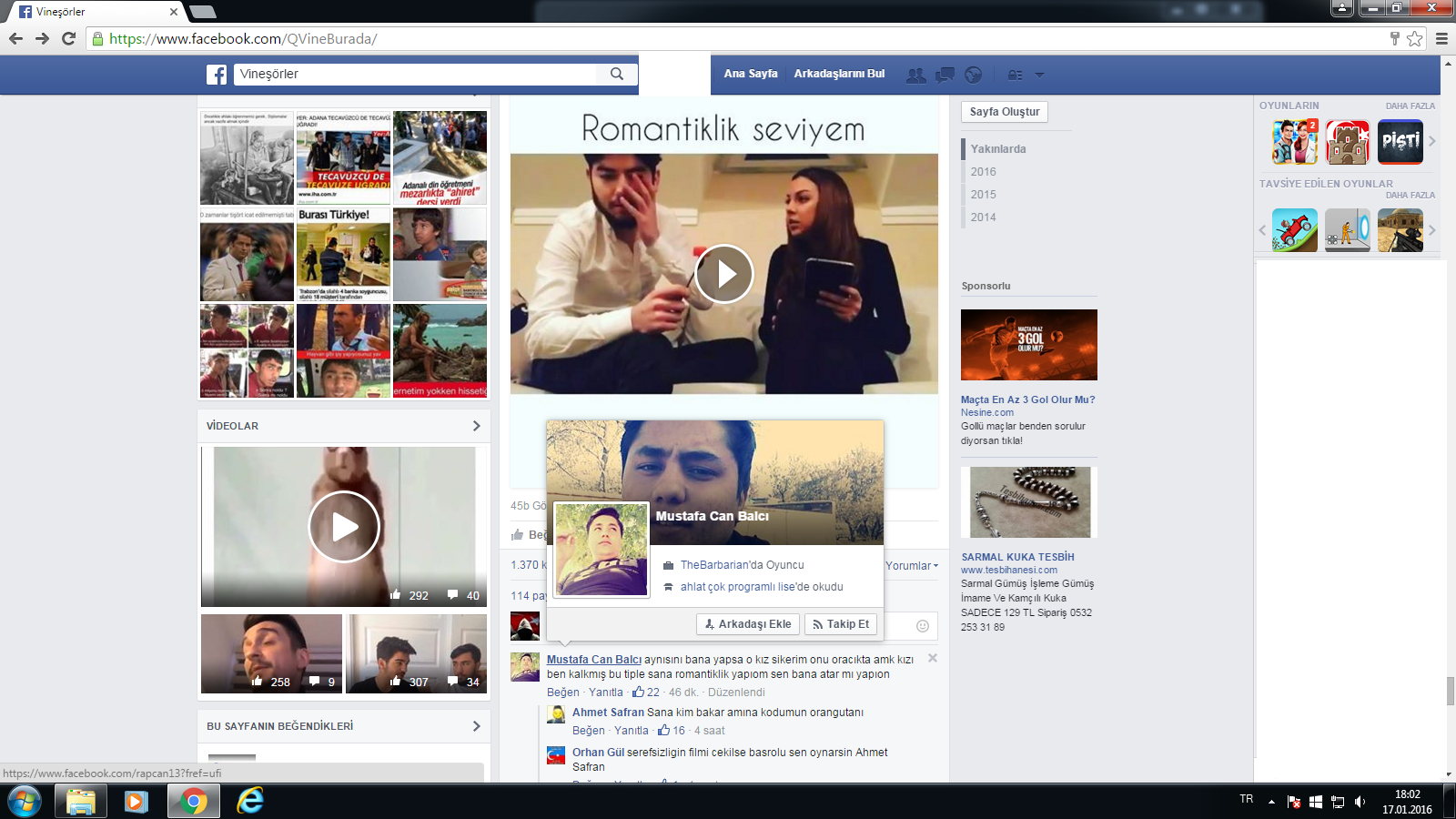The height and width of the screenshot is (819, 1456).
Task: Open the red car racing game
Action: tap(1295, 230)
